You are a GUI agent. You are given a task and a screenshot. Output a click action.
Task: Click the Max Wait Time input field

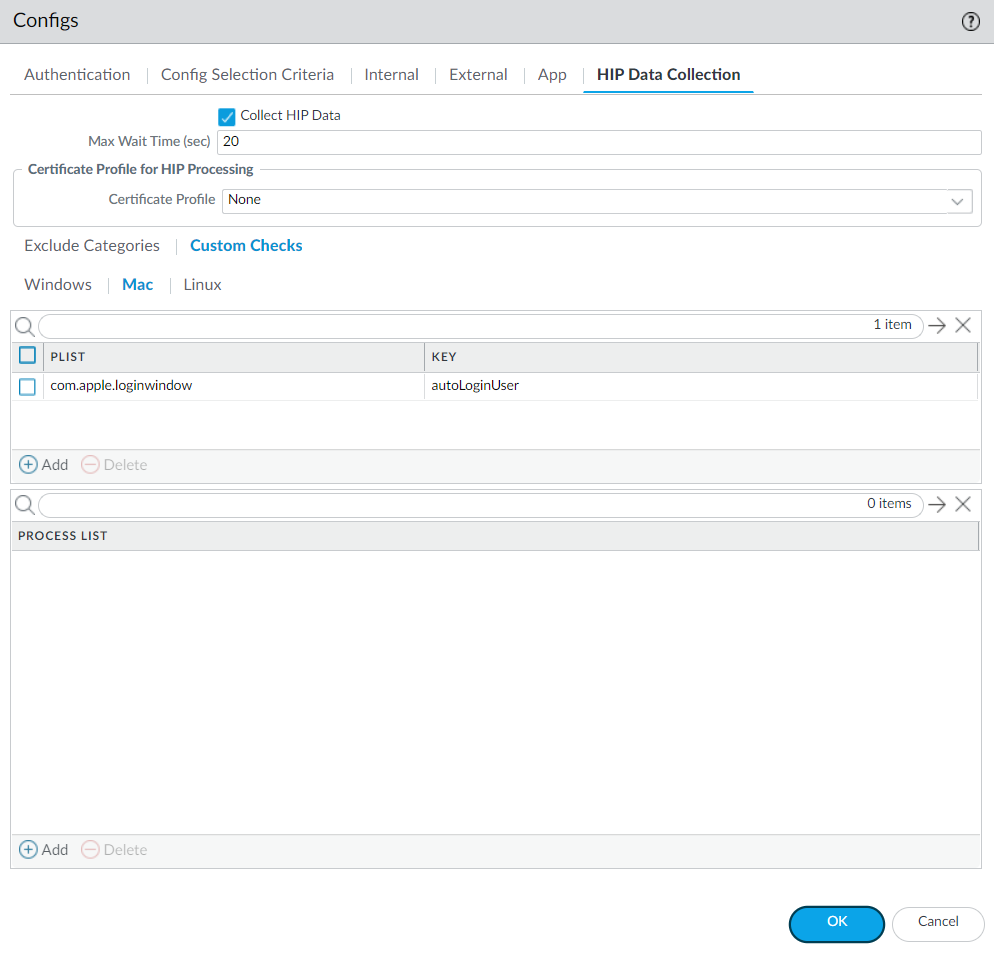pos(598,142)
